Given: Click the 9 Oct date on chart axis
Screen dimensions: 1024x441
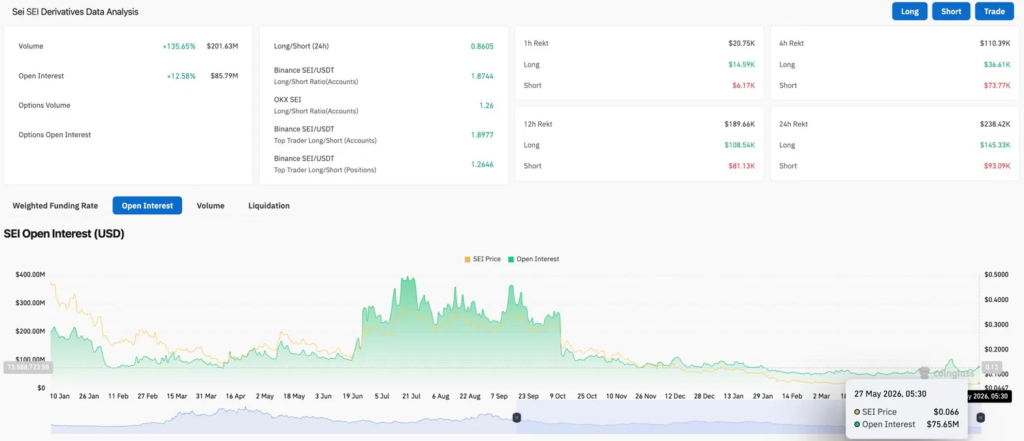Looking at the screenshot, I should pos(558,396).
